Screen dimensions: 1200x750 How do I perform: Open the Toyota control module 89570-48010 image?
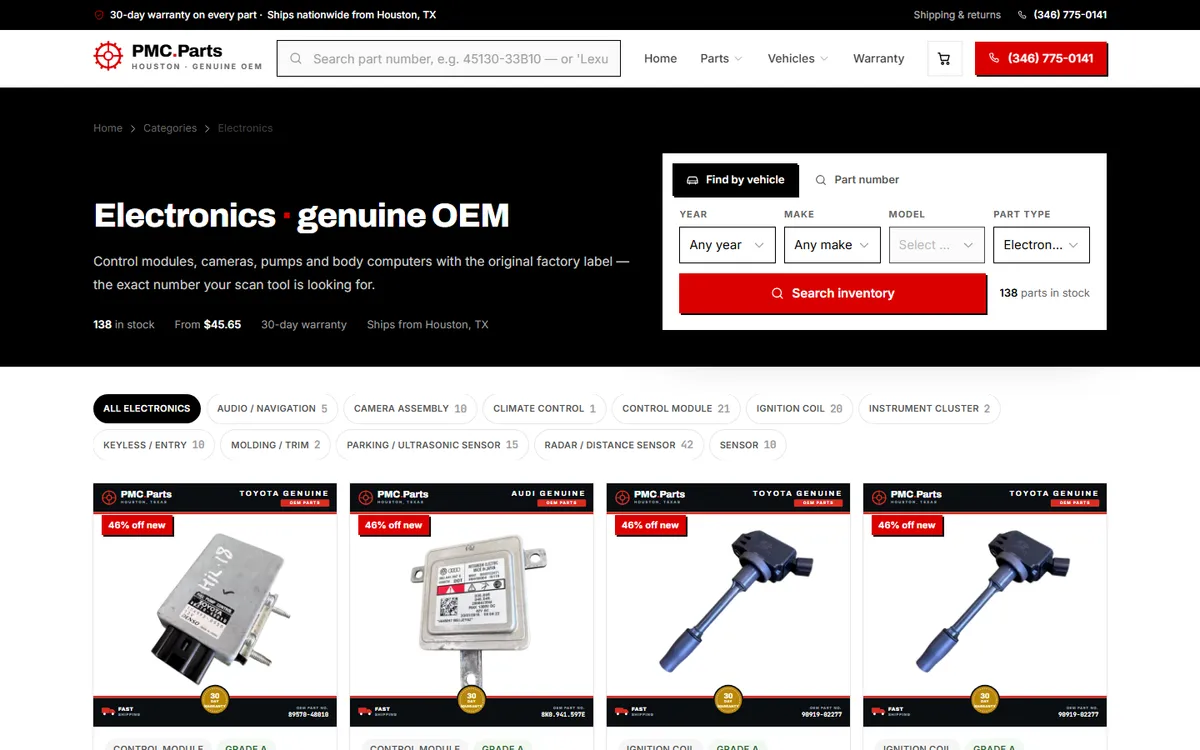tap(215, 604)
